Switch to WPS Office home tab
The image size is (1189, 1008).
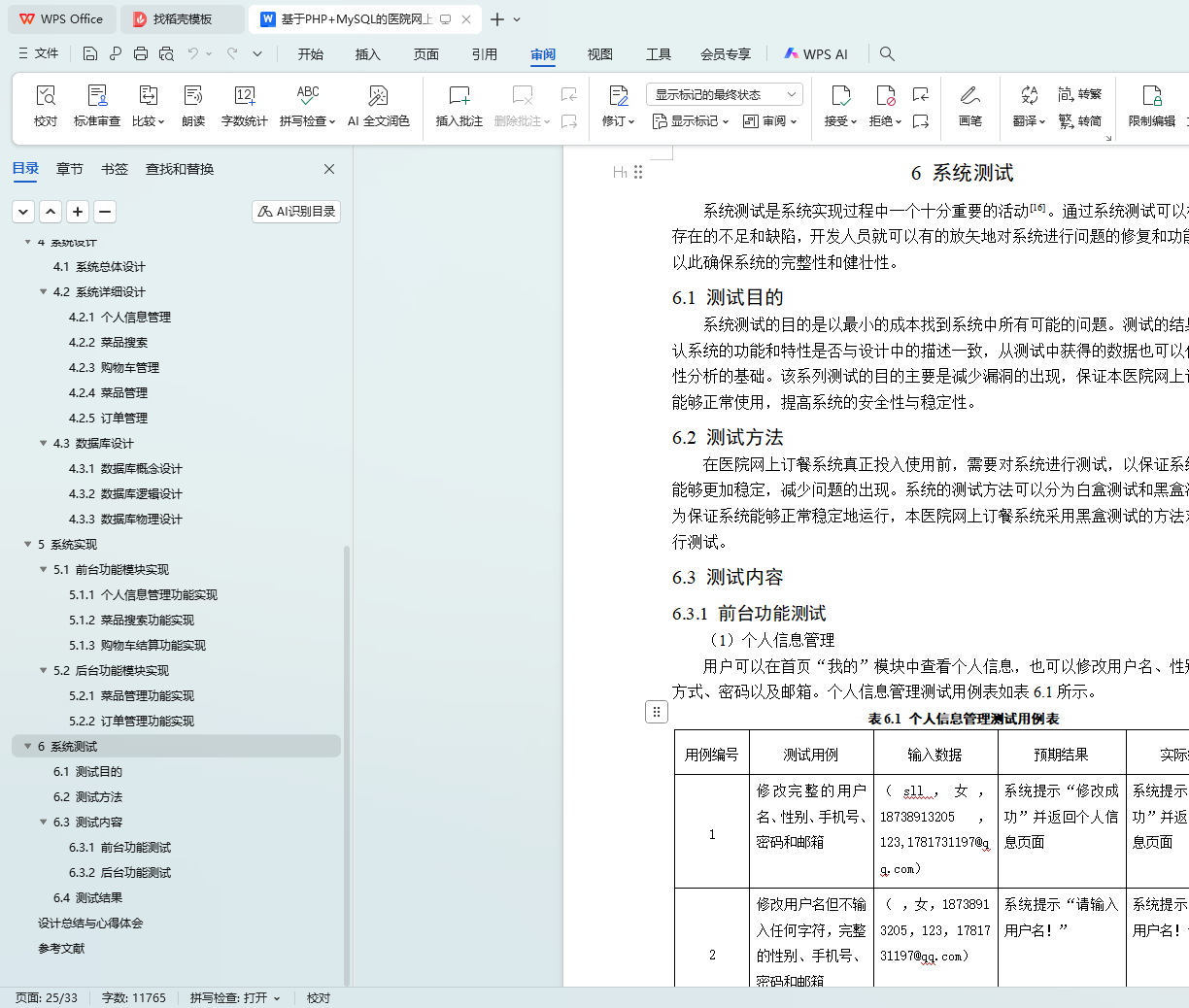pos(62,18)
